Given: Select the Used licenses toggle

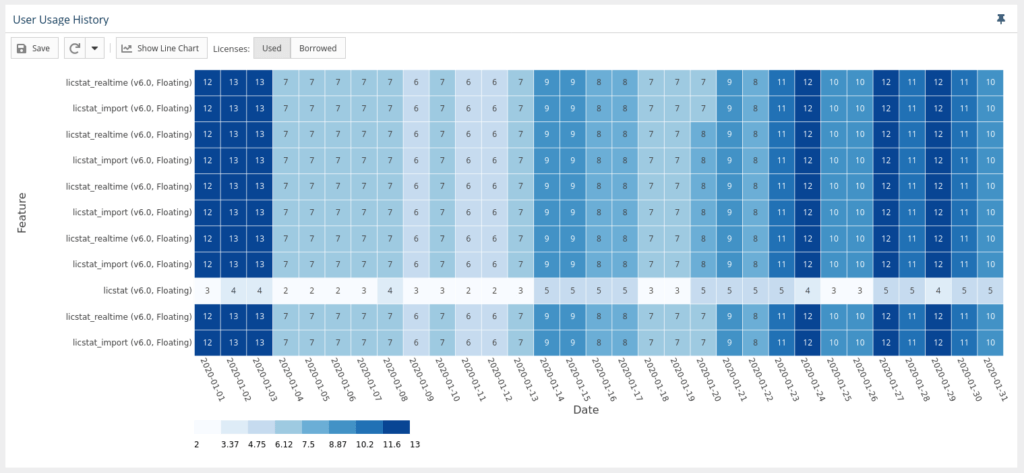Looking at the screenshot, I should coord(272,48).
